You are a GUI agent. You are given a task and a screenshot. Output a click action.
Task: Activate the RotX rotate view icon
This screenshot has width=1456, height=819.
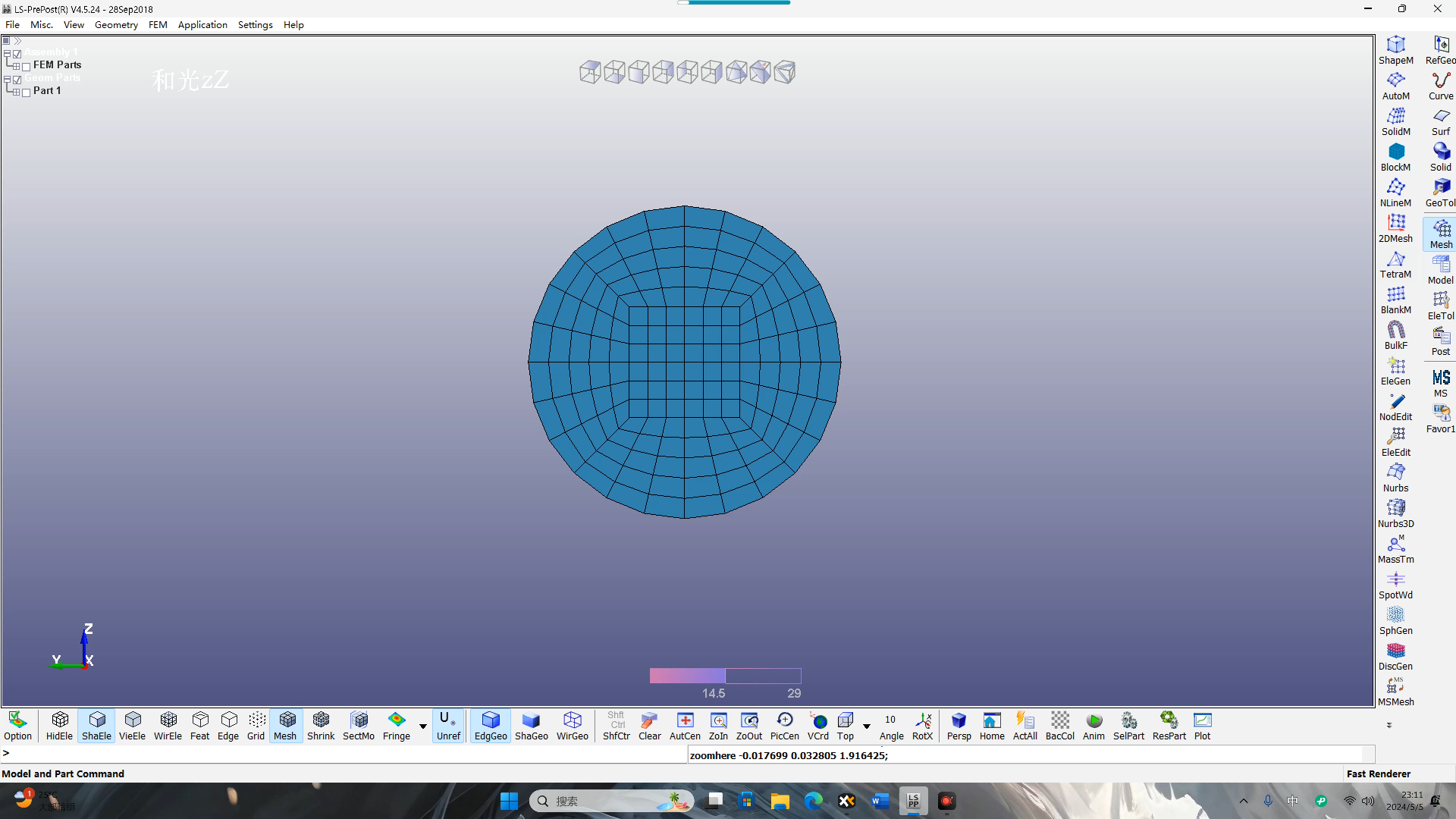click(922, 726)
